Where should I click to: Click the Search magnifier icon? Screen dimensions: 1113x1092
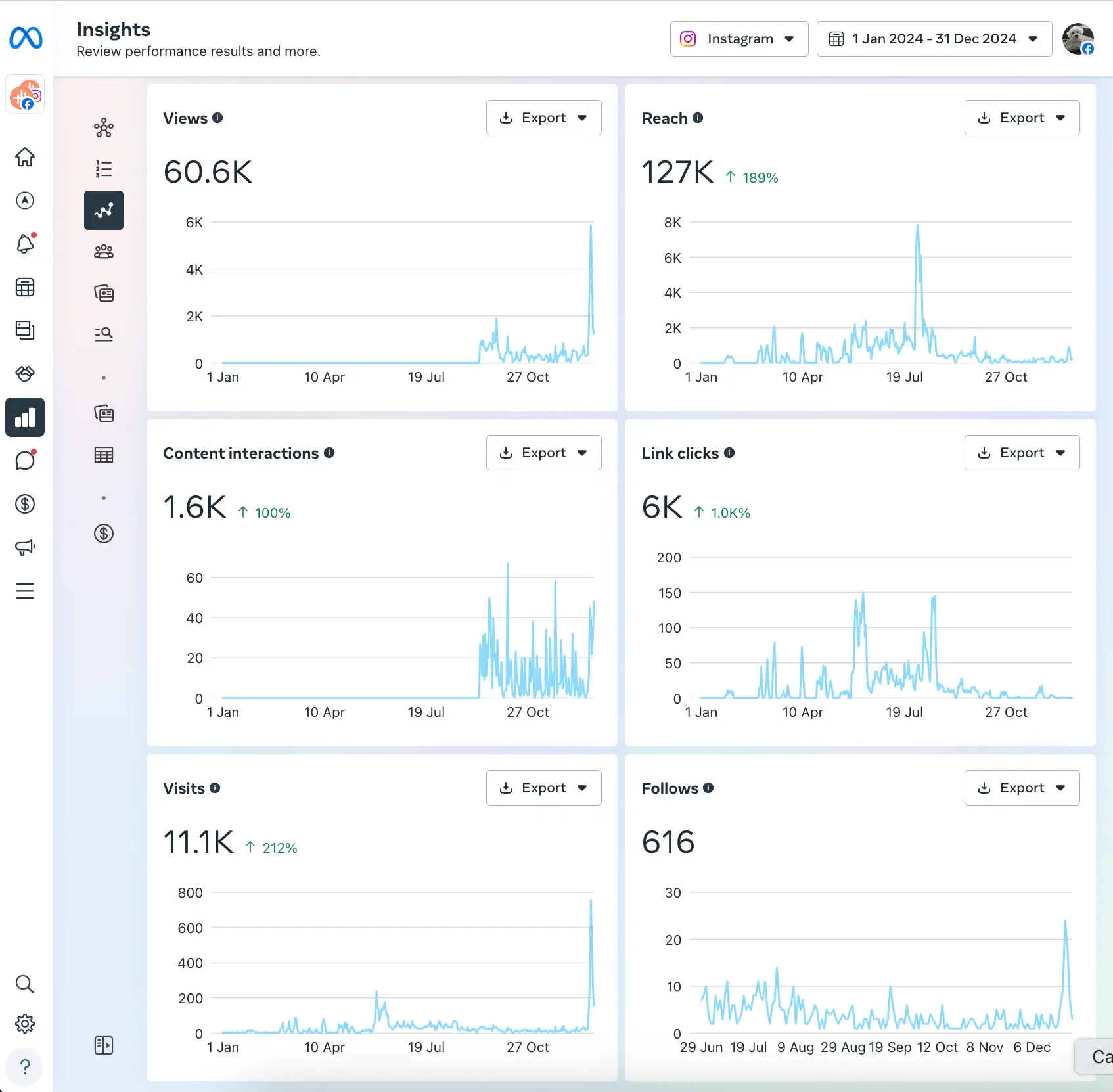[x=25, y=984]
